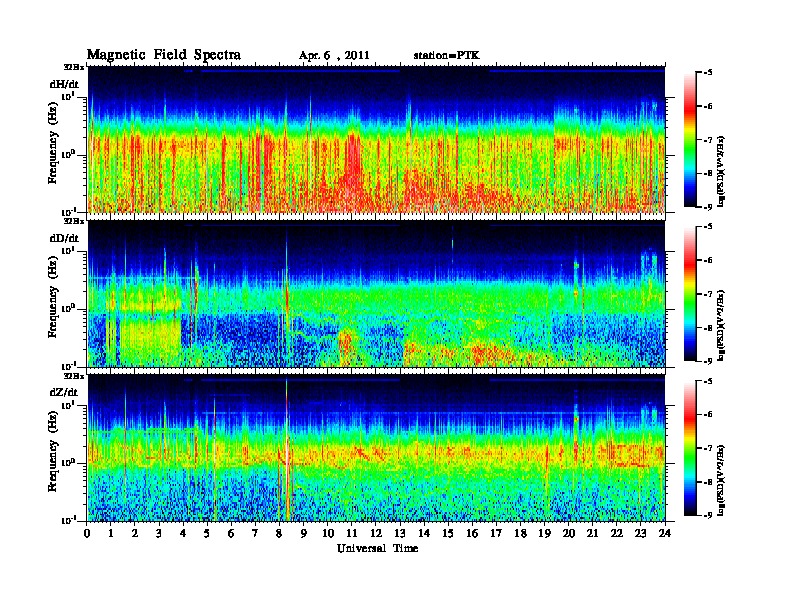
Task: Click the color bar beside the dD/dt panel
Action: click(x=690, y=294)
